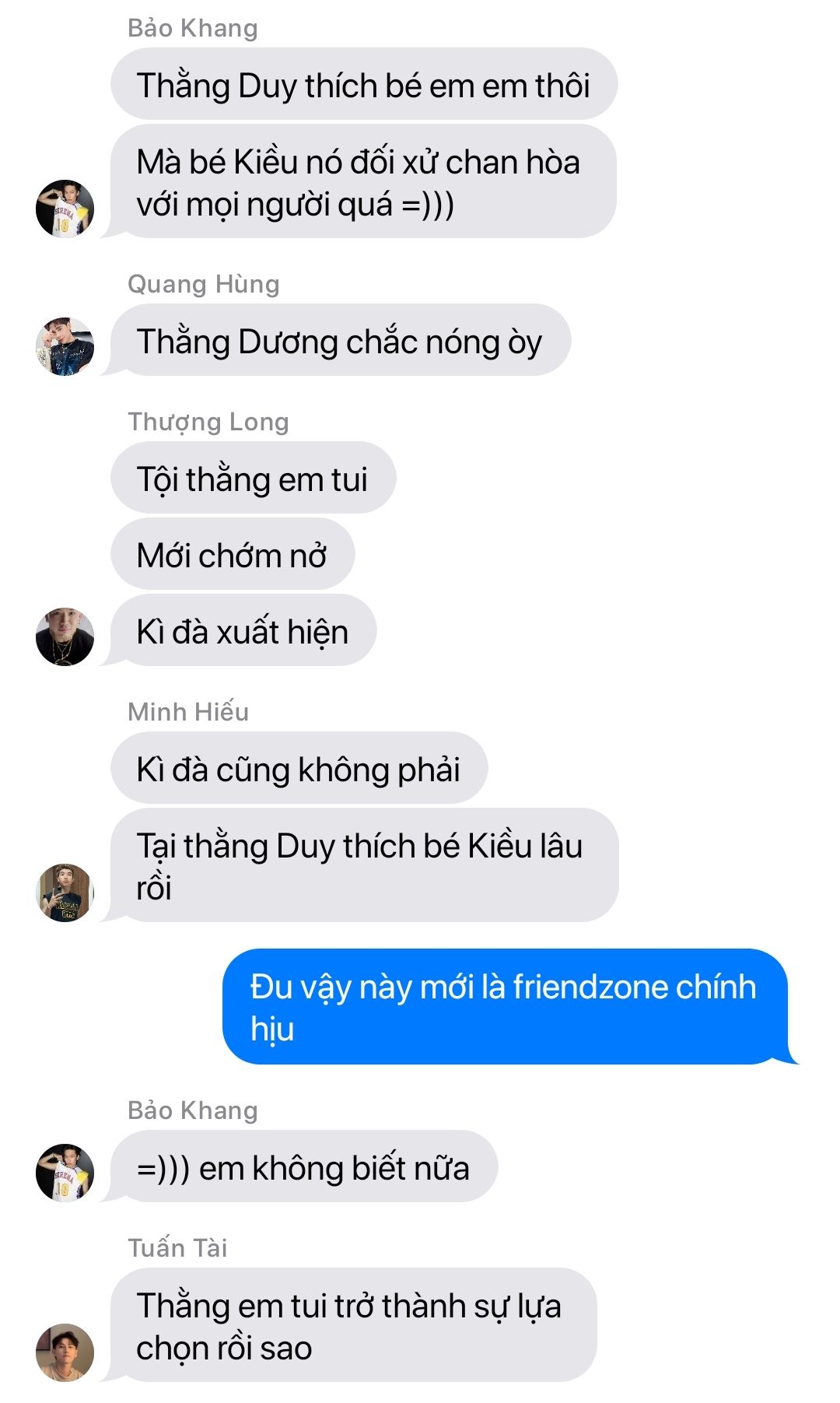Select message 'Thằng Dương chắc nóng òy'
840x1403 pixels.
(341, 340)
